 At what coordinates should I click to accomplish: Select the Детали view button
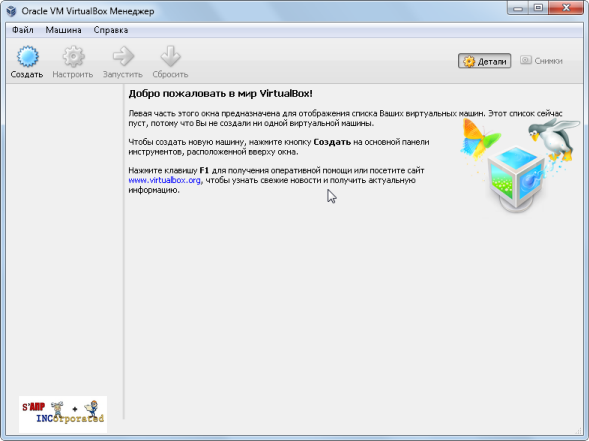(x=484, y=61)
